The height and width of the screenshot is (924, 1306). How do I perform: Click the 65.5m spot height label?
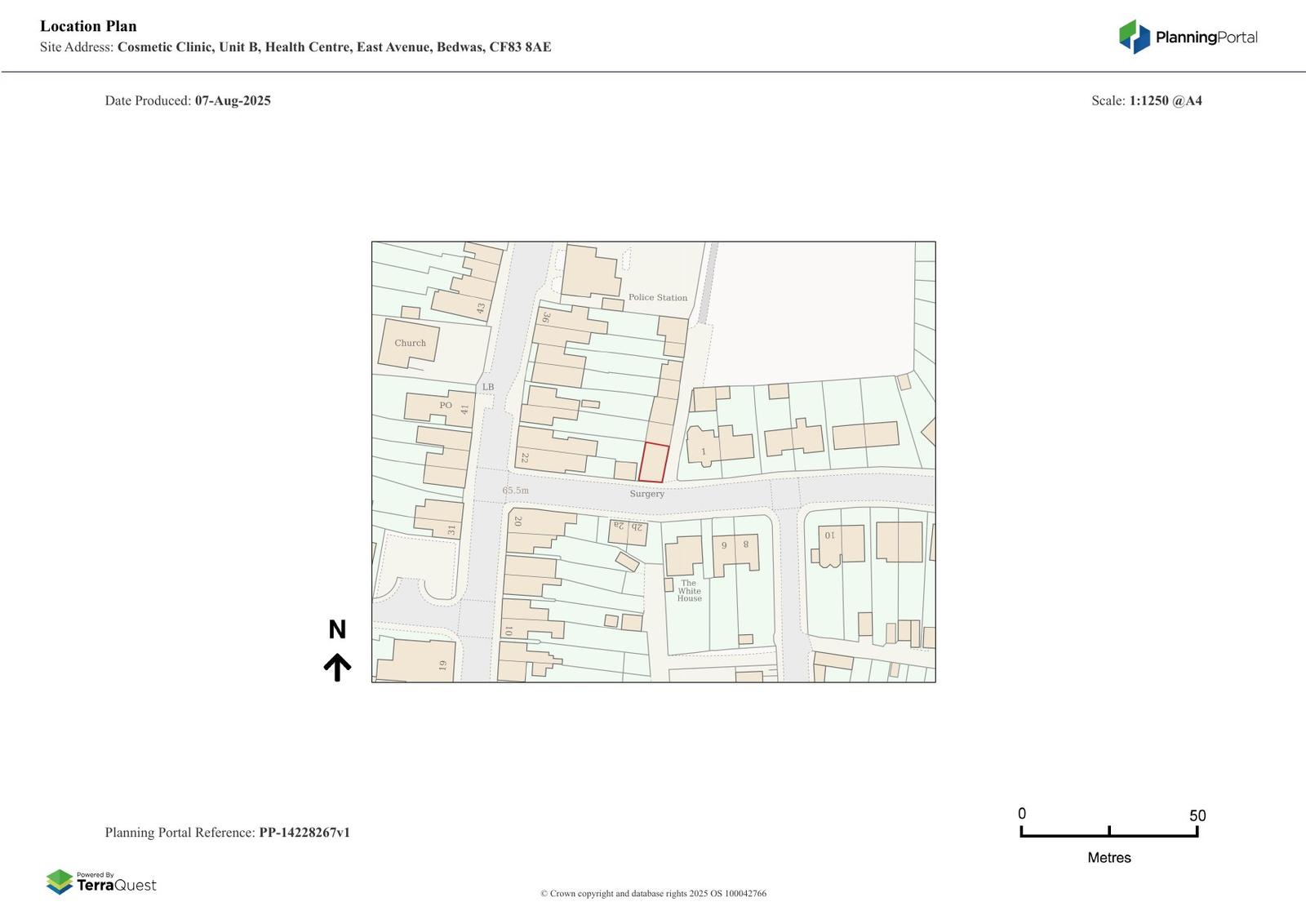coord(515,491)
